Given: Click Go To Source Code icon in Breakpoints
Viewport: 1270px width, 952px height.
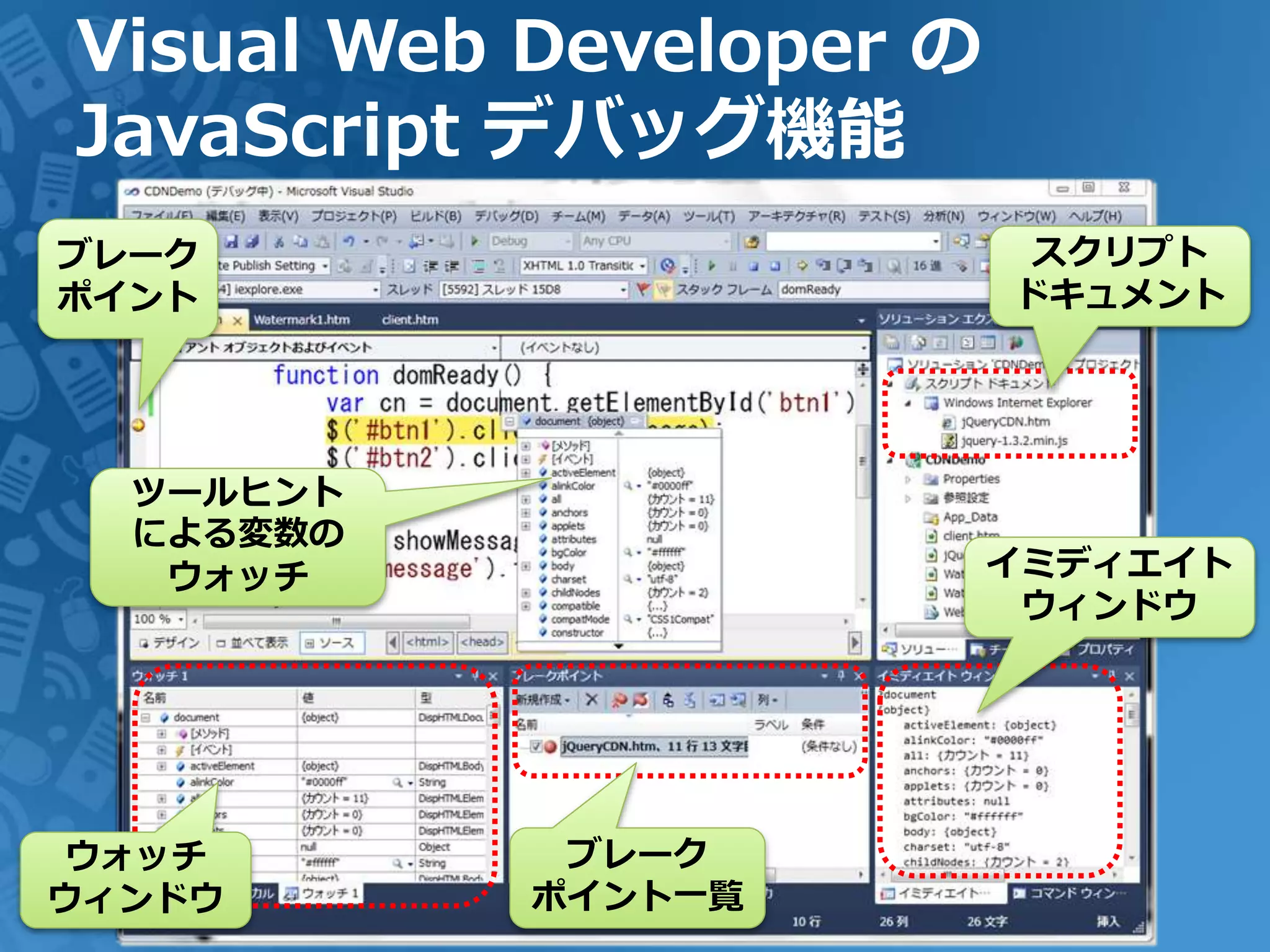Looking at the screenshot, I should [717, 700].
